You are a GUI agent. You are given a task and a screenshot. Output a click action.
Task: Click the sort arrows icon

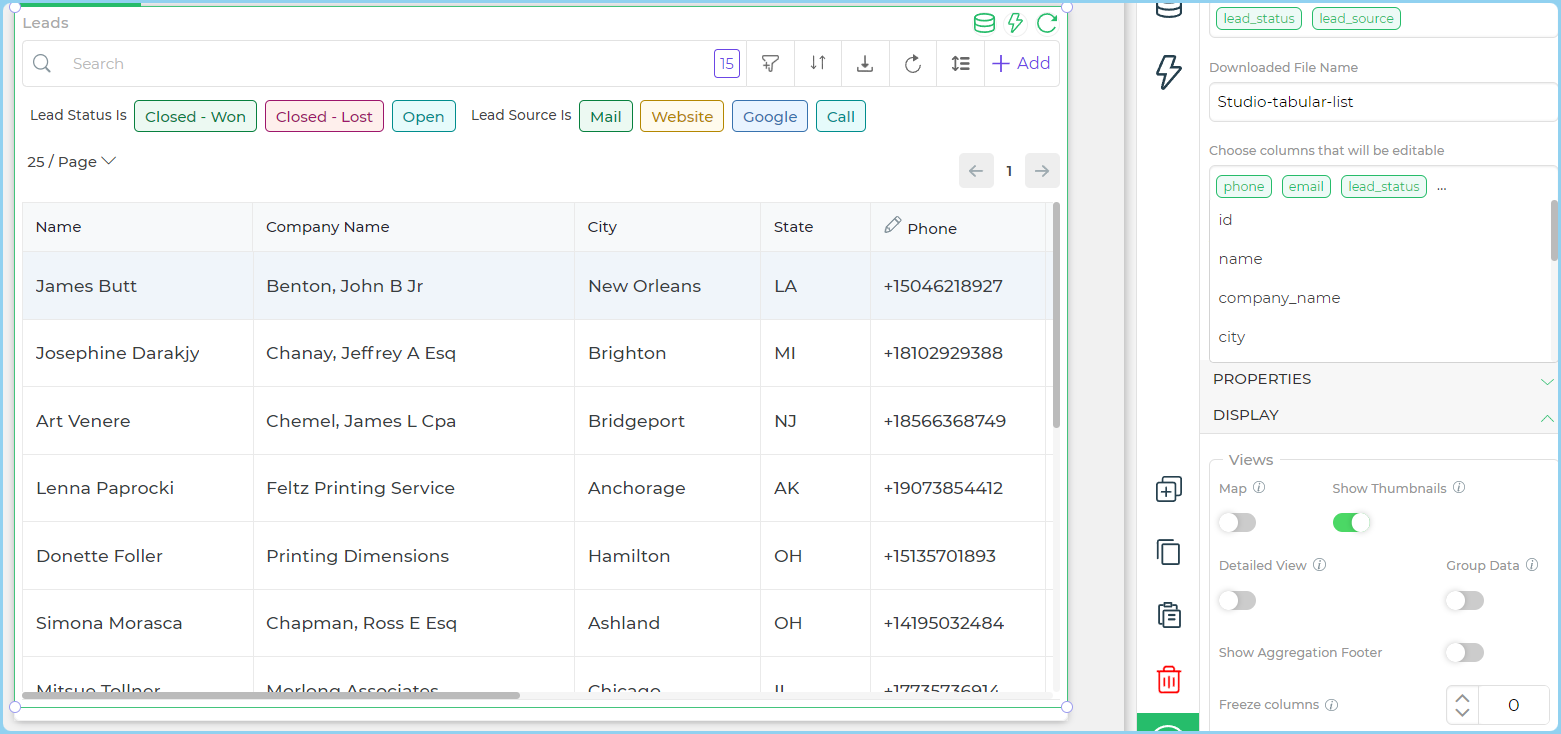(818, 64)
